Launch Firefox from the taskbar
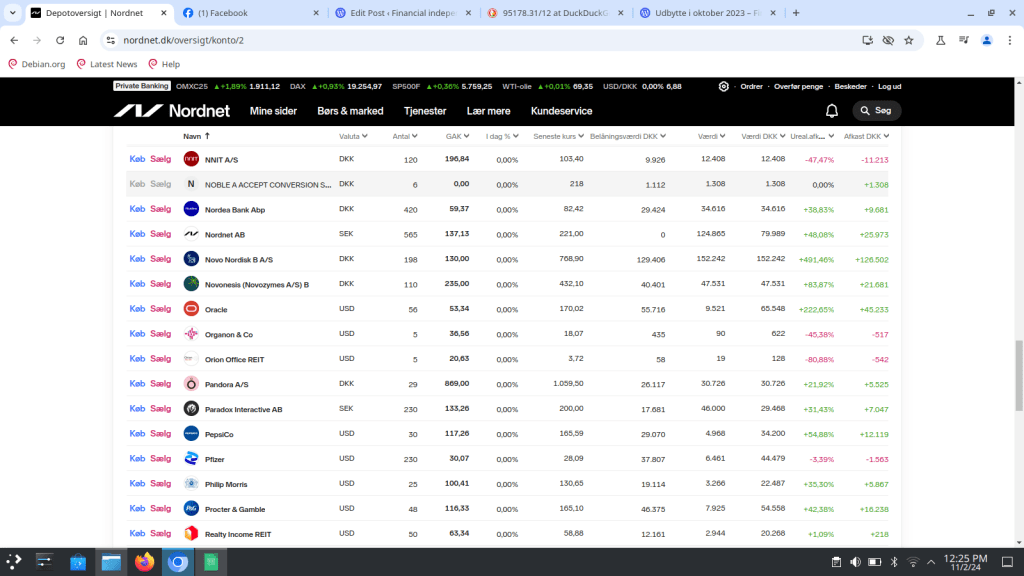 click(144, 562)
